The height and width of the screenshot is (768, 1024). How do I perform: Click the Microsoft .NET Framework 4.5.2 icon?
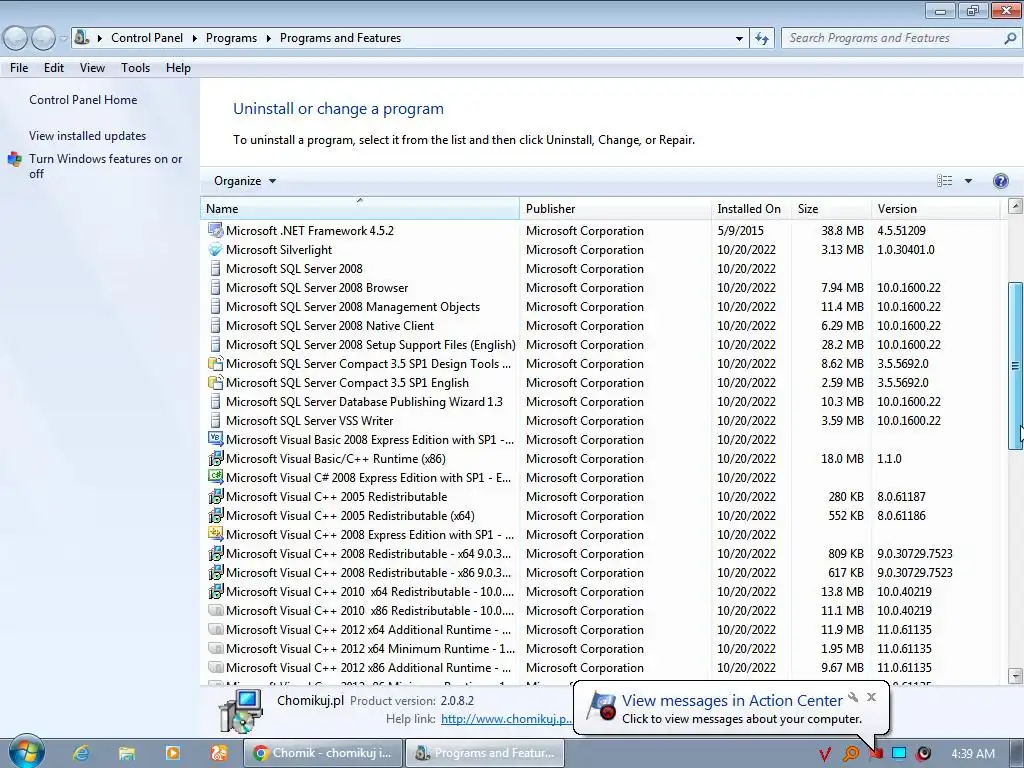click(215, 231)
